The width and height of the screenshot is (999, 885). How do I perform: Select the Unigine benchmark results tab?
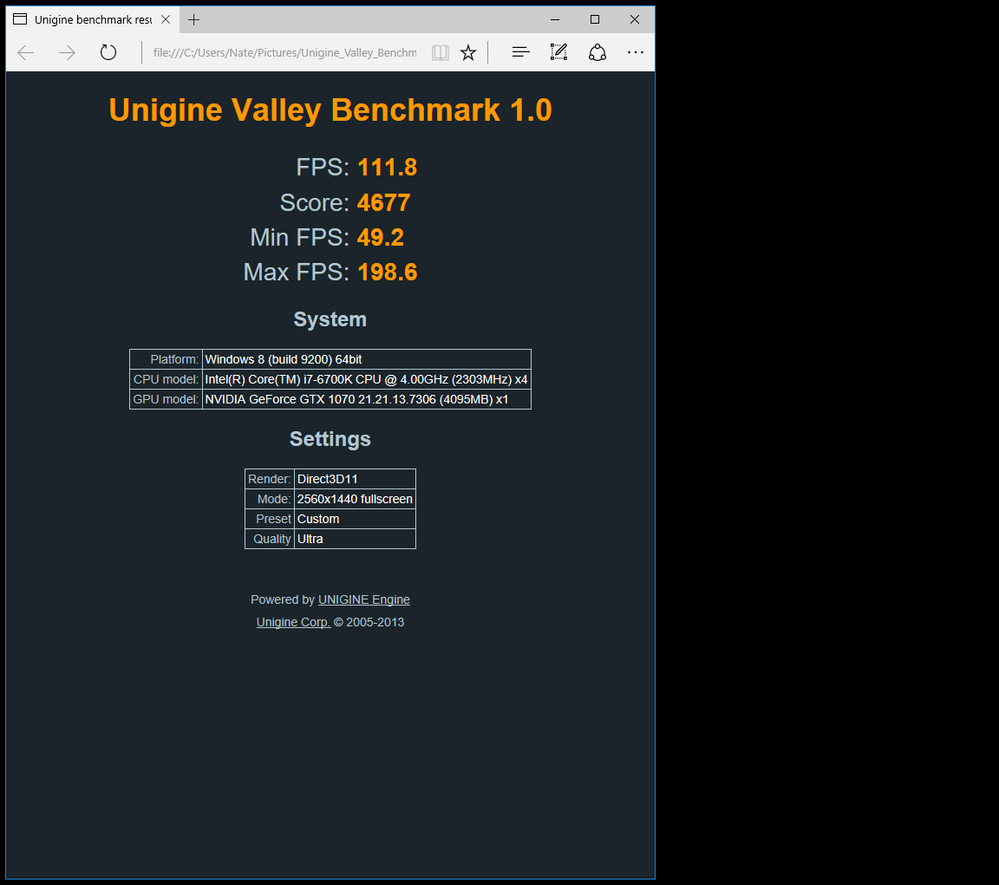(x=93, y=20)
